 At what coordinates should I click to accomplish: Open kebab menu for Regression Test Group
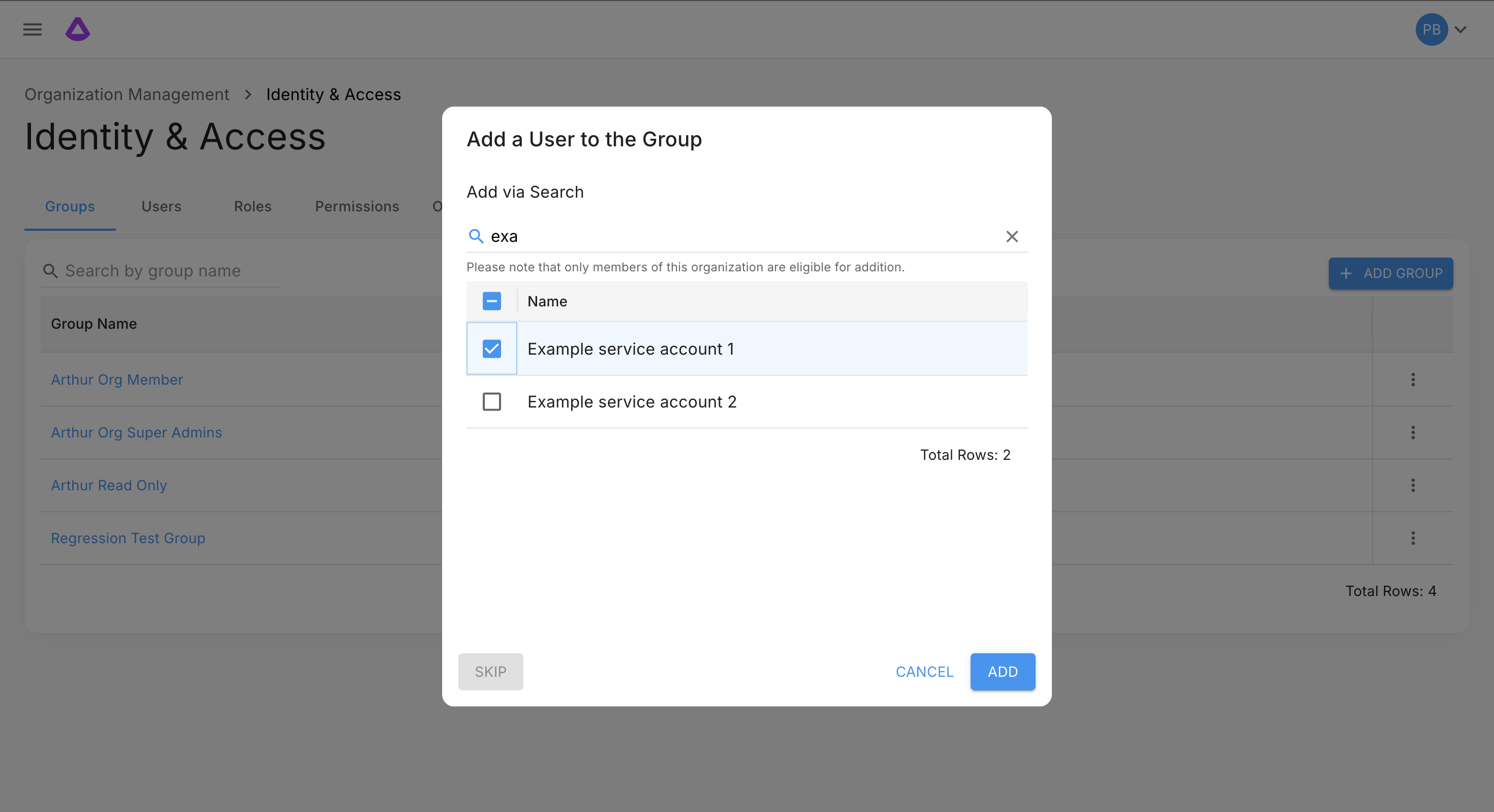(1413, 538)
